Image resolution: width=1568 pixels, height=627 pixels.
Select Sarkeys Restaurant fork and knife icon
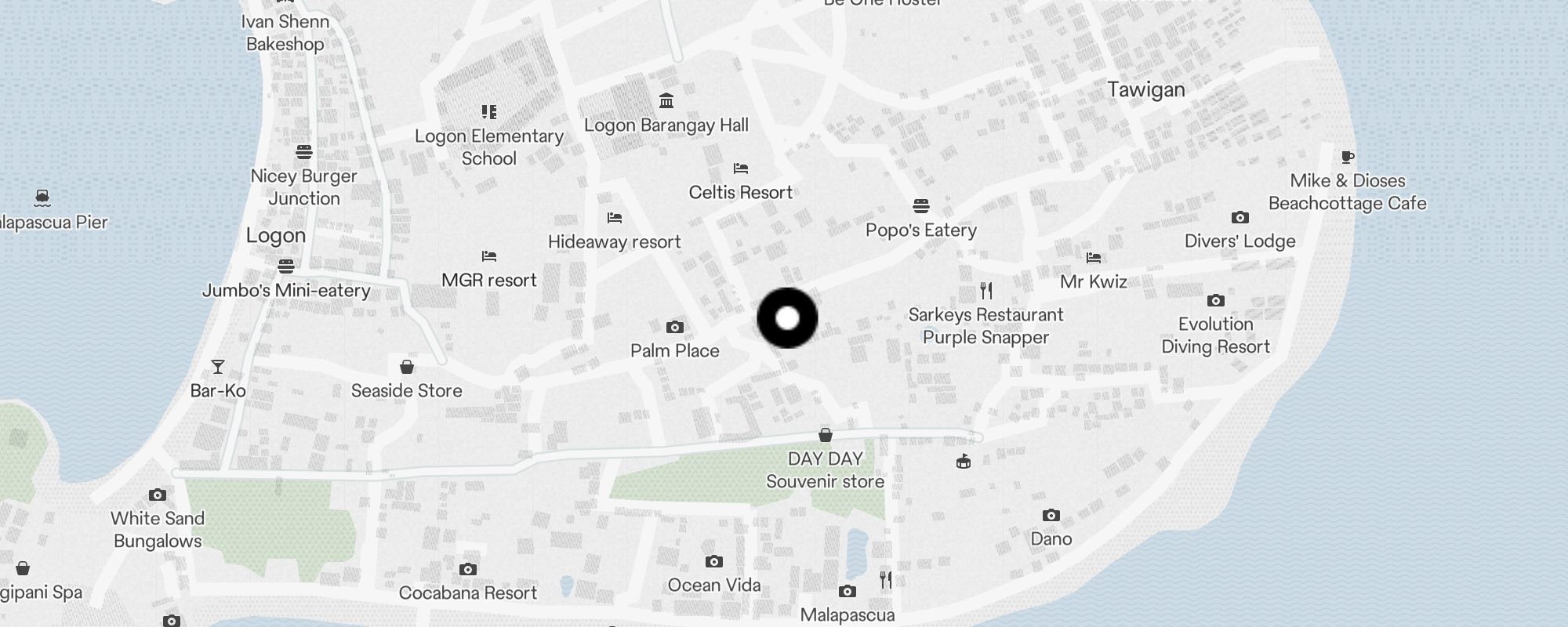tap(986, 291)
